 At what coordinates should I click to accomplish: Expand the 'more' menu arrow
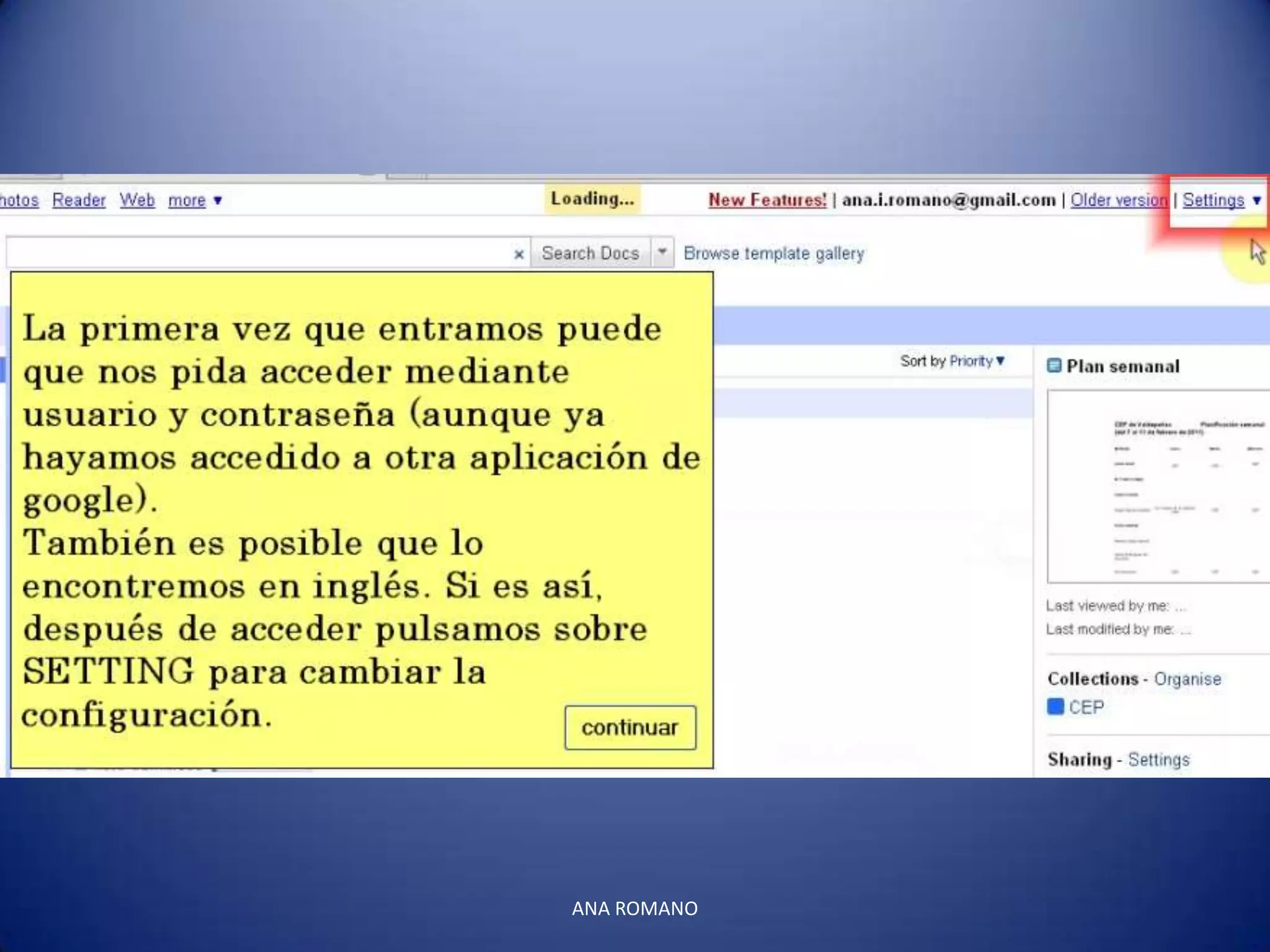[x=218, y=200]
